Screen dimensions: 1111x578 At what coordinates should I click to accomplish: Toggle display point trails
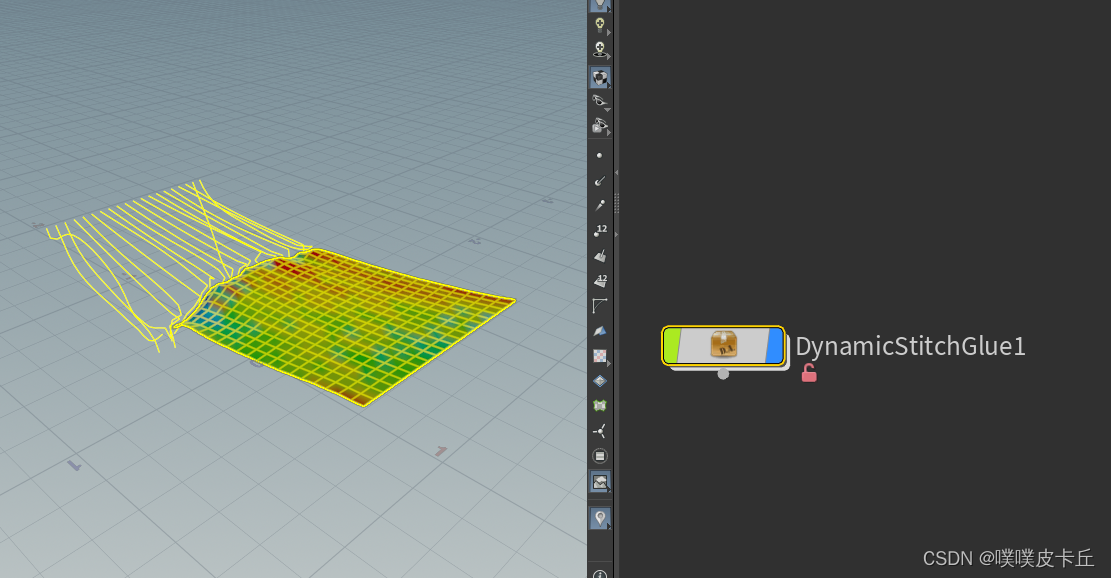pos(599,205)
